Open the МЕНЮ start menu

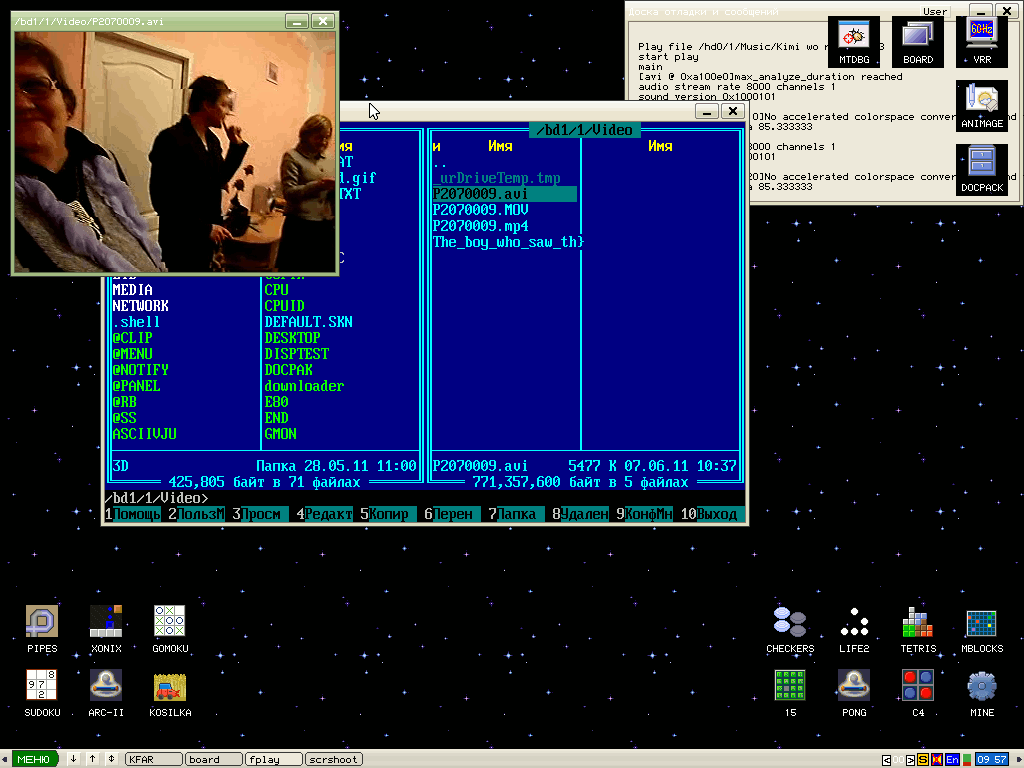point(34,759)
